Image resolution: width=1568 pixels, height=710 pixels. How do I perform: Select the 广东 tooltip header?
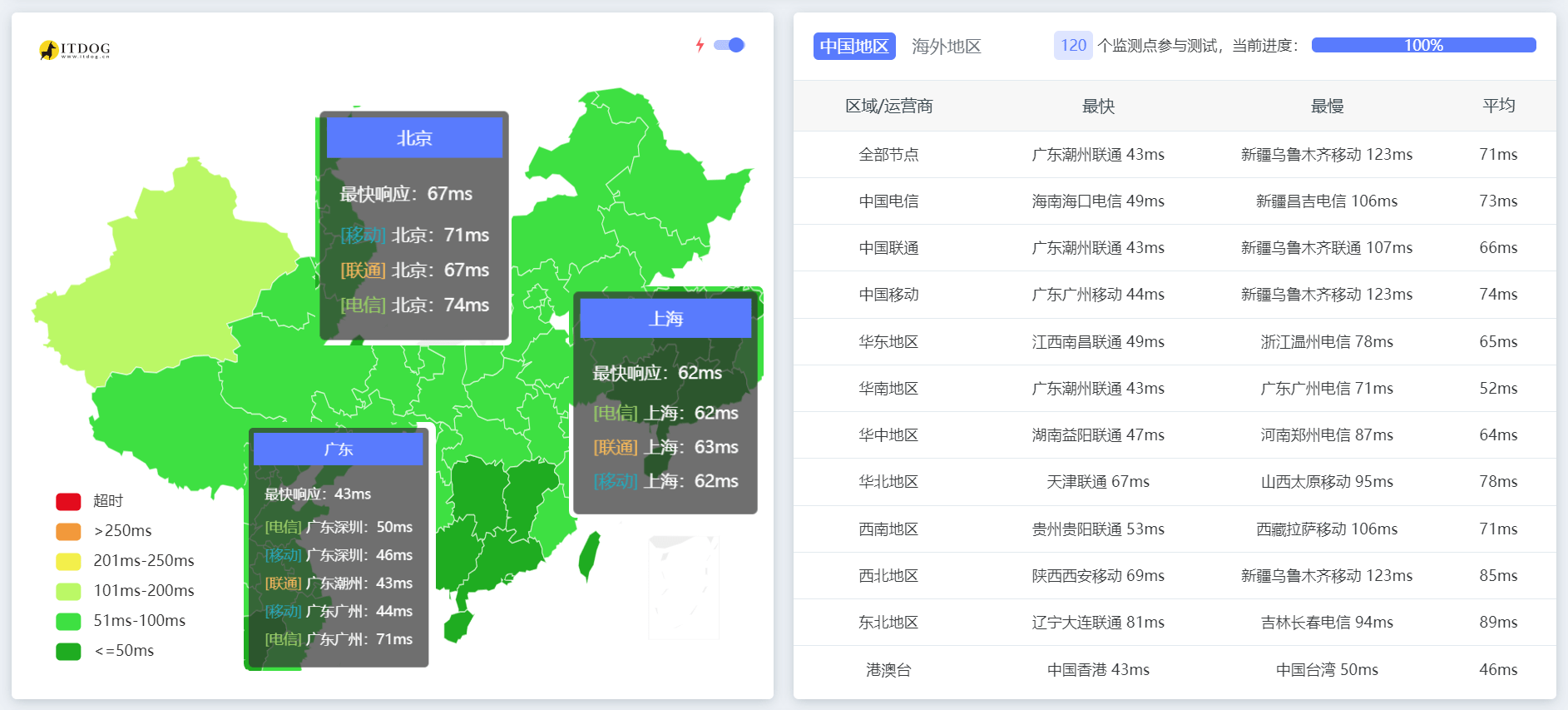coord(338,449)
